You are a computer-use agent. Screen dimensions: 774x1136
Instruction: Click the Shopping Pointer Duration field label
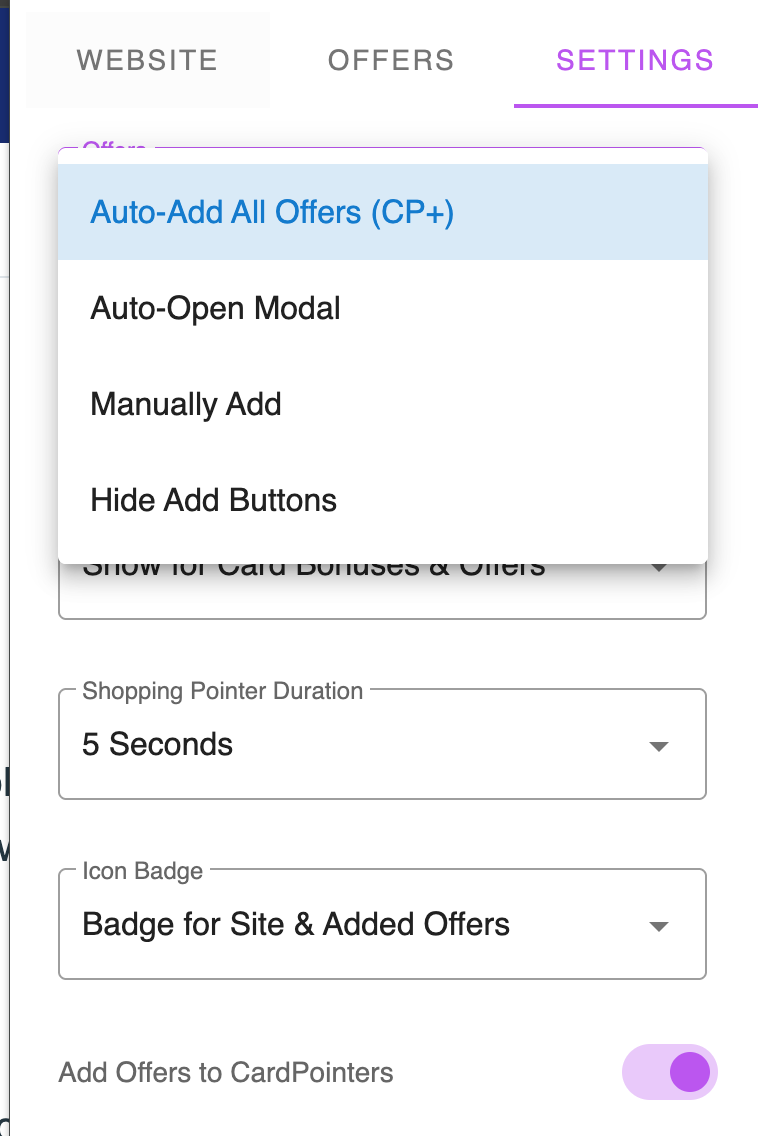[222, 691]
